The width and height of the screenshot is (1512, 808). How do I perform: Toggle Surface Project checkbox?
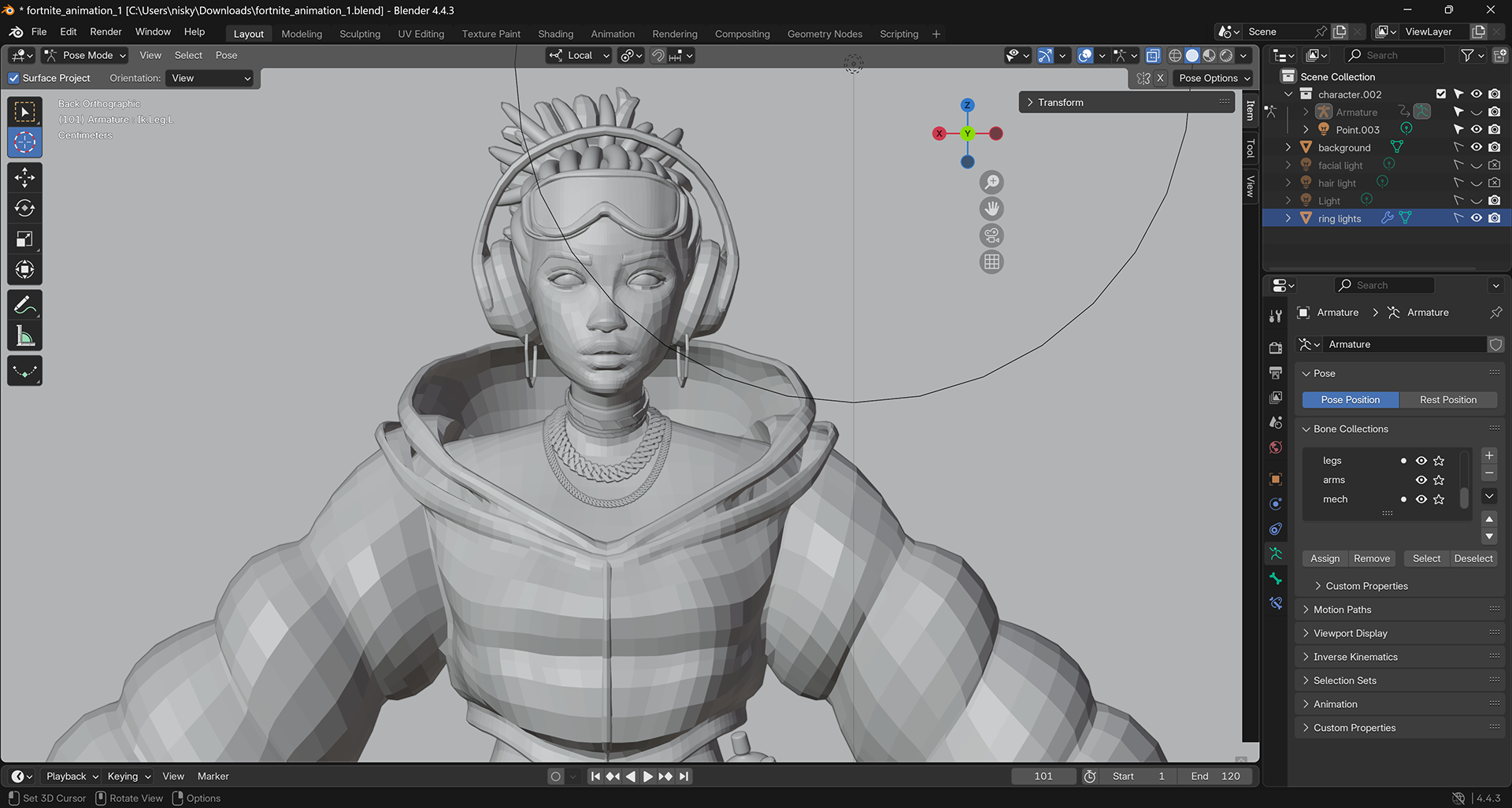tap(13, 78)
